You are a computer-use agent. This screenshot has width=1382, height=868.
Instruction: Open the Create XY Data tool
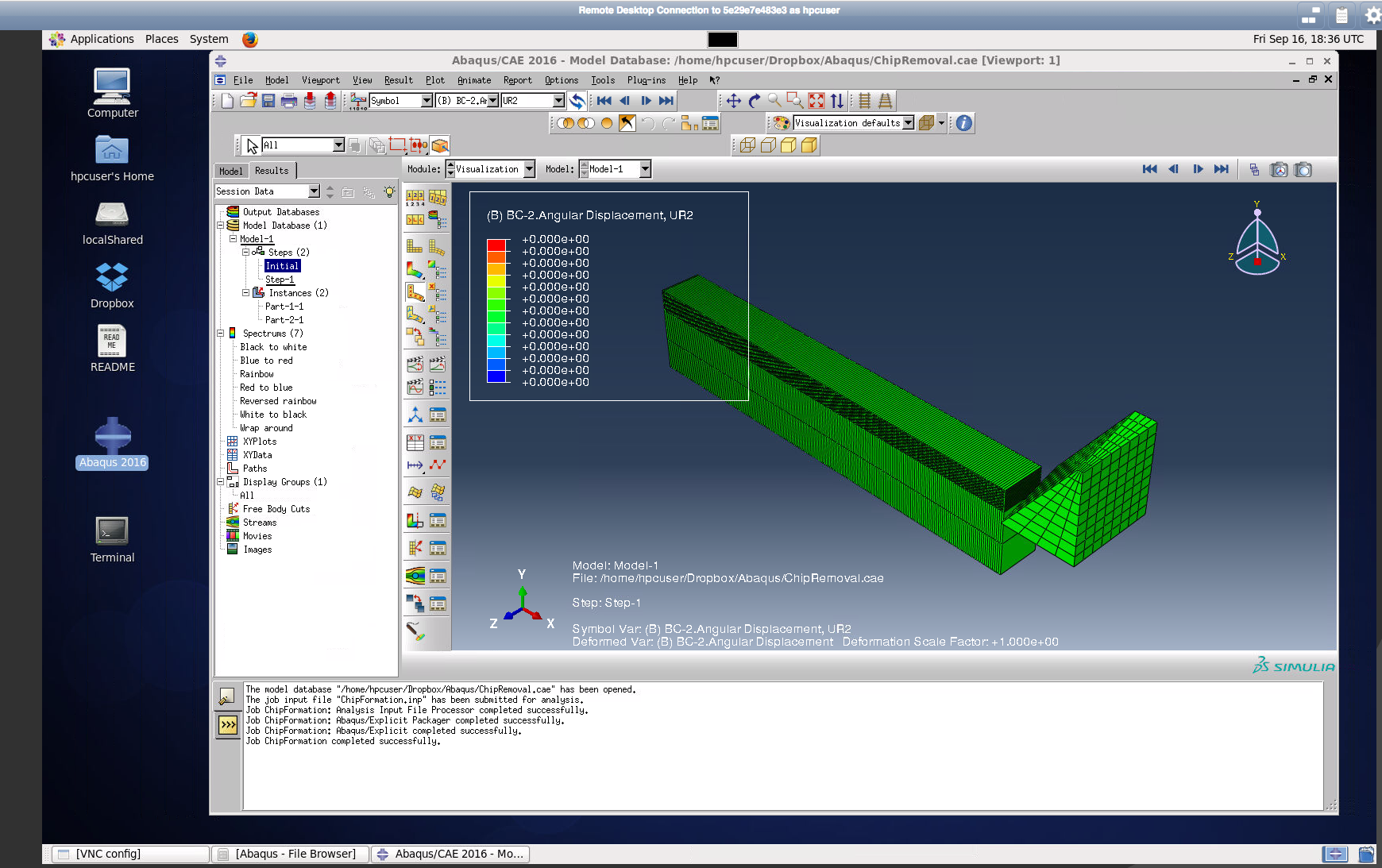point(415,442)
